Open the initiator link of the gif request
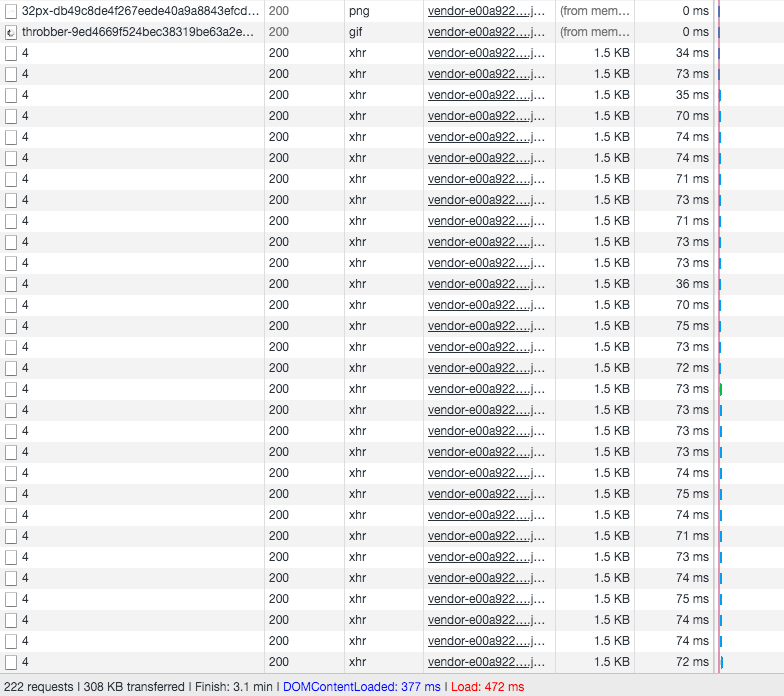This screenshot has width=784, height=696. [486, 32]
